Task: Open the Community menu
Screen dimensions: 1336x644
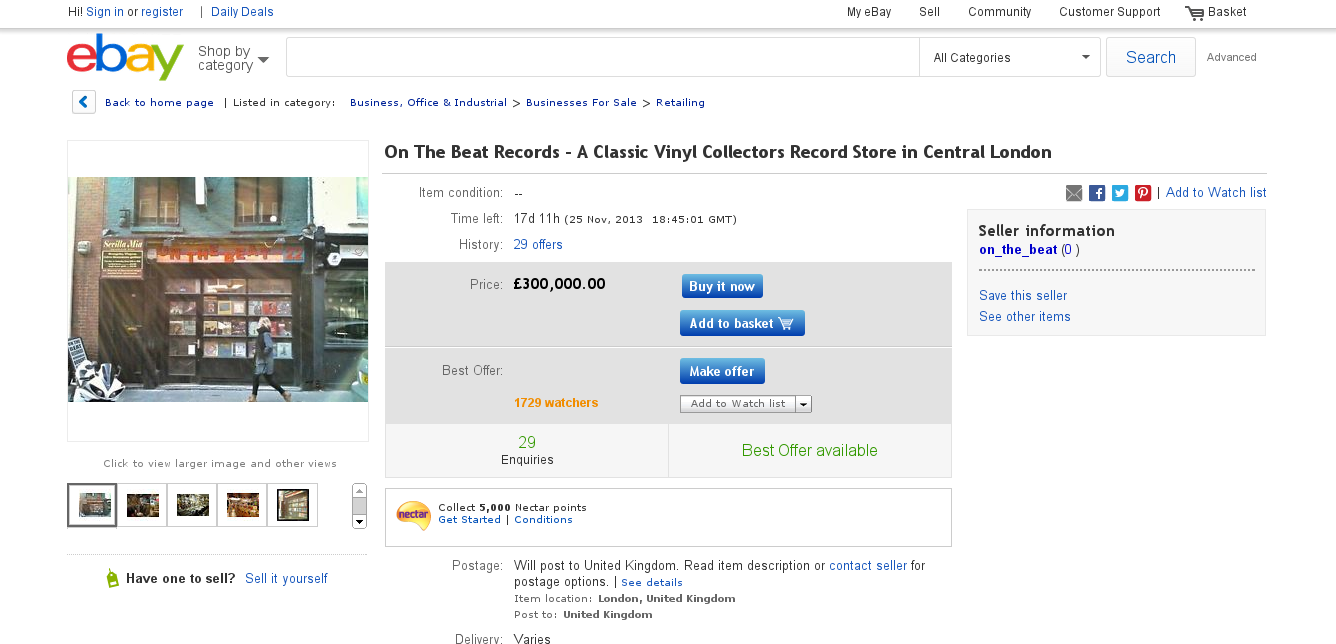Action: tap(1000, 12)
